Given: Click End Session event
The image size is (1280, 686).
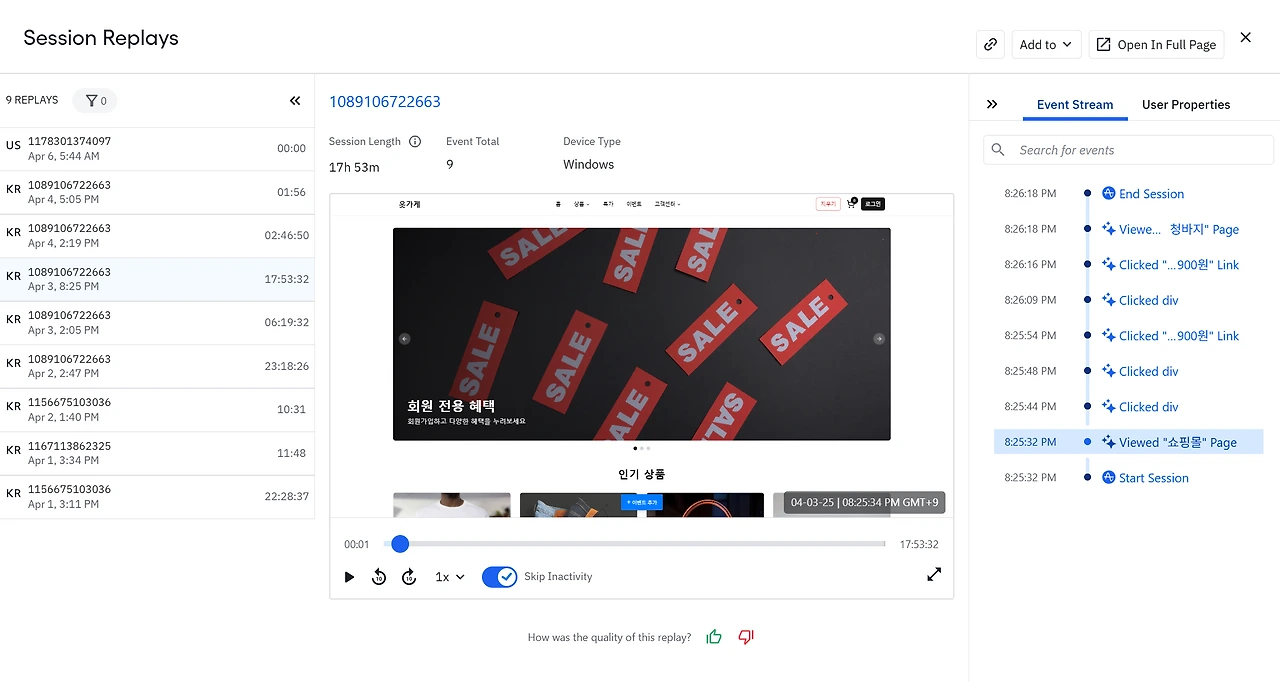Looking at the screenshot, I should [1151, 194].
